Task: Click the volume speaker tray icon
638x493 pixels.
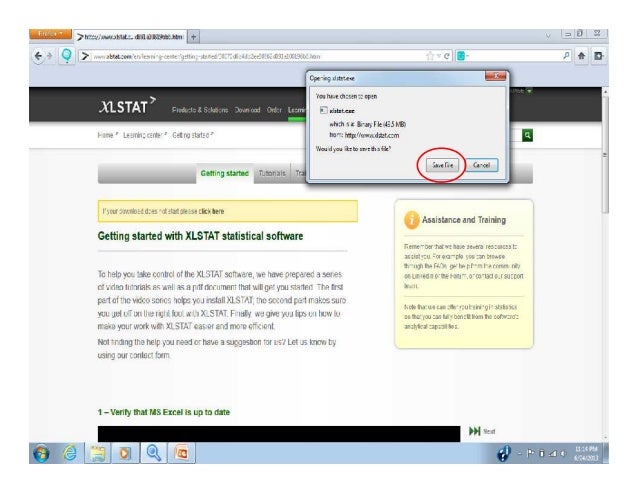Action: [564, 453]
